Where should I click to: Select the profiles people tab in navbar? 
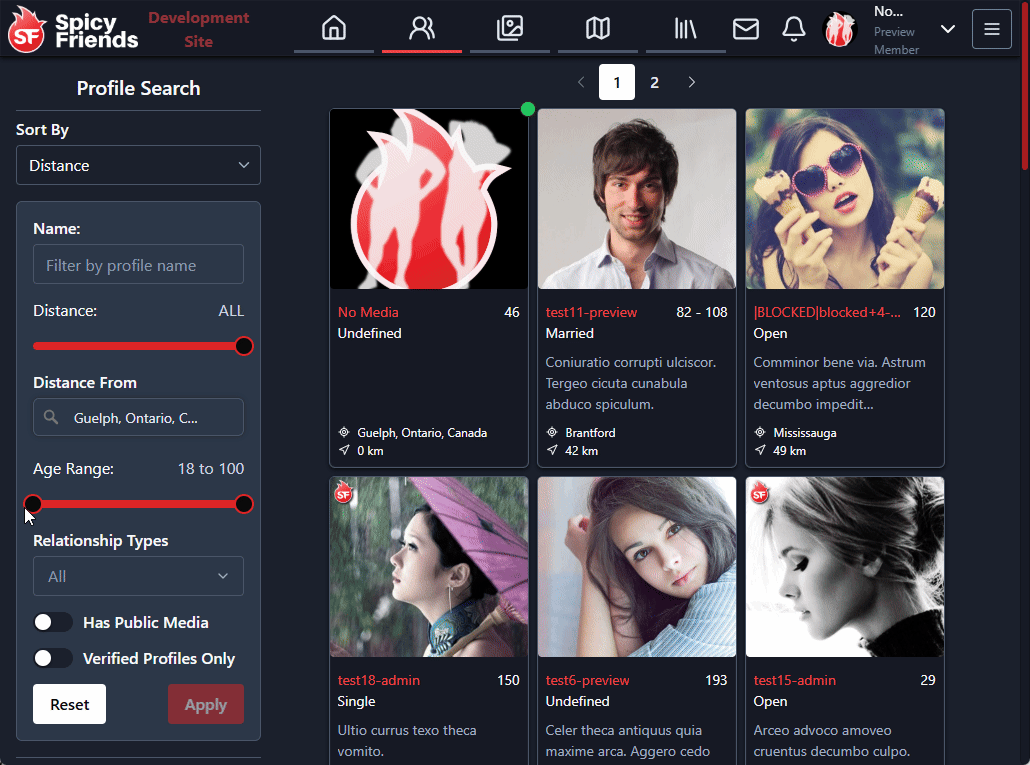[422, 29]
